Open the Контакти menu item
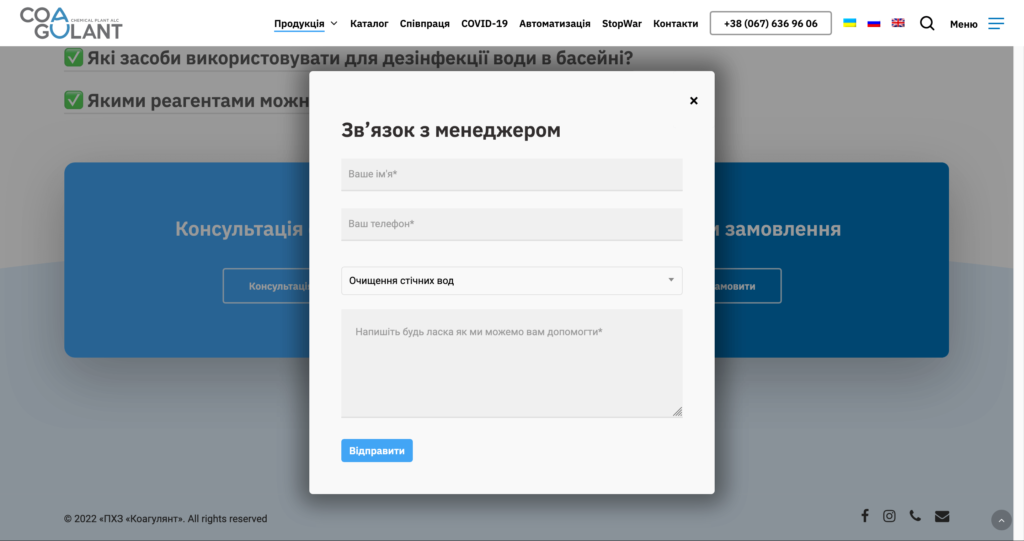The image size is (1024, 541). (x=675, y=24)
